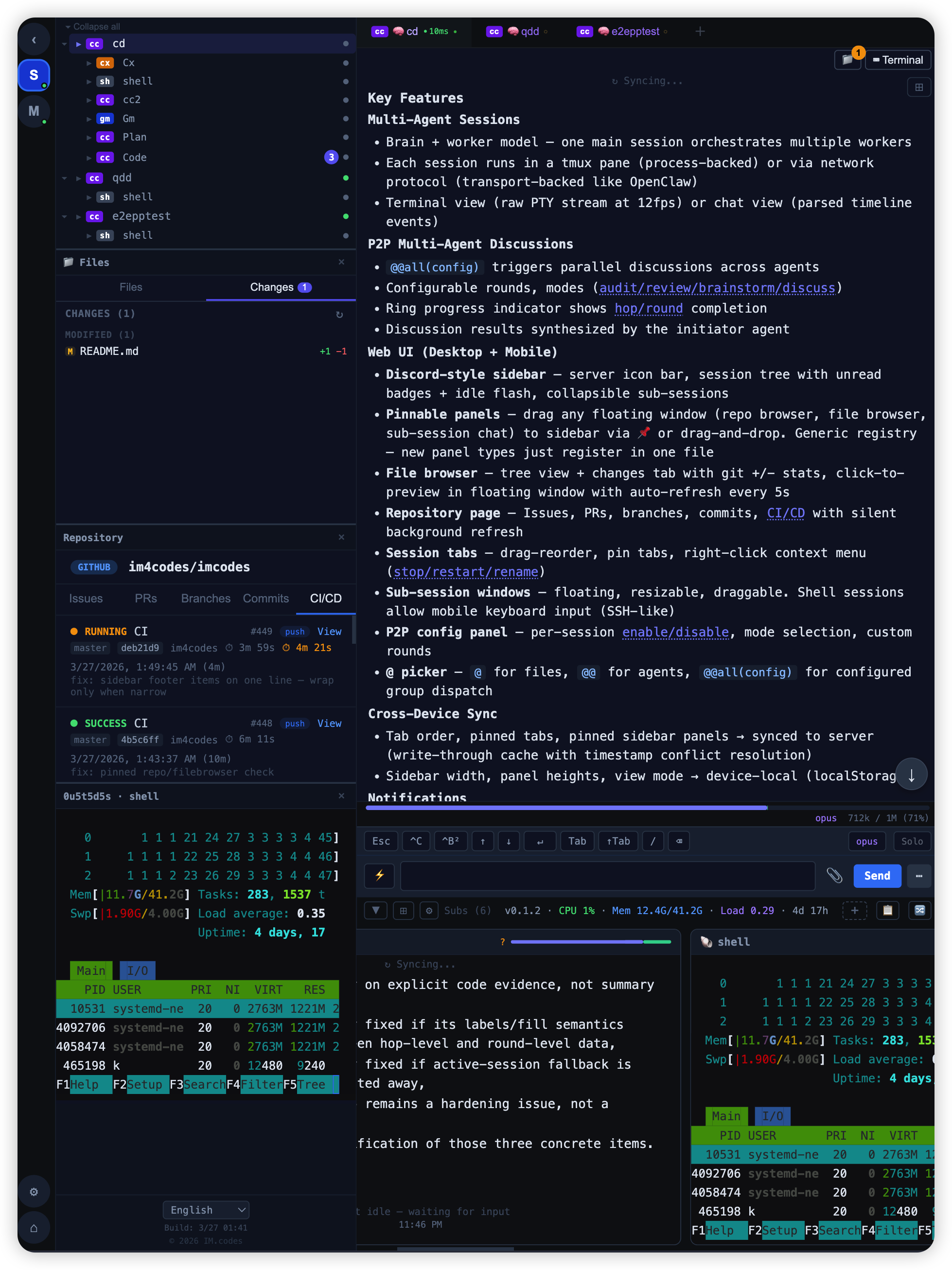Toggle the opus model button
This screenshot has height=1270, width=952.
(x=866, y=841)
